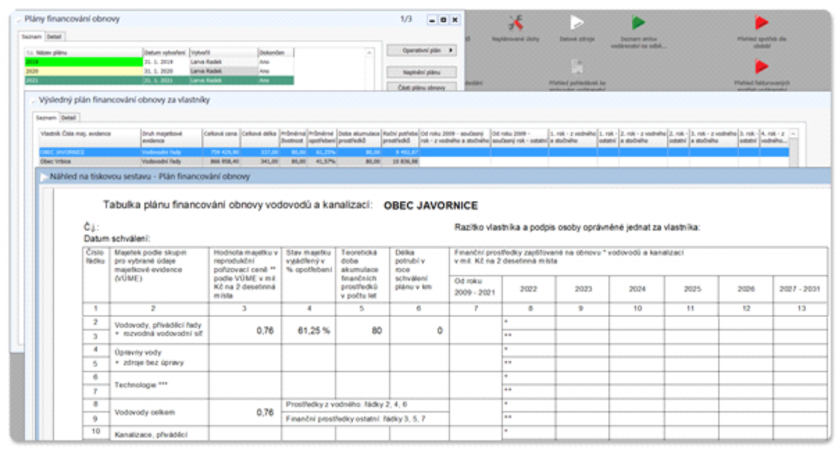The image size is (840, 450).
Task: Click Roční potřeba prostředků column header
Action: click(400, 137)
